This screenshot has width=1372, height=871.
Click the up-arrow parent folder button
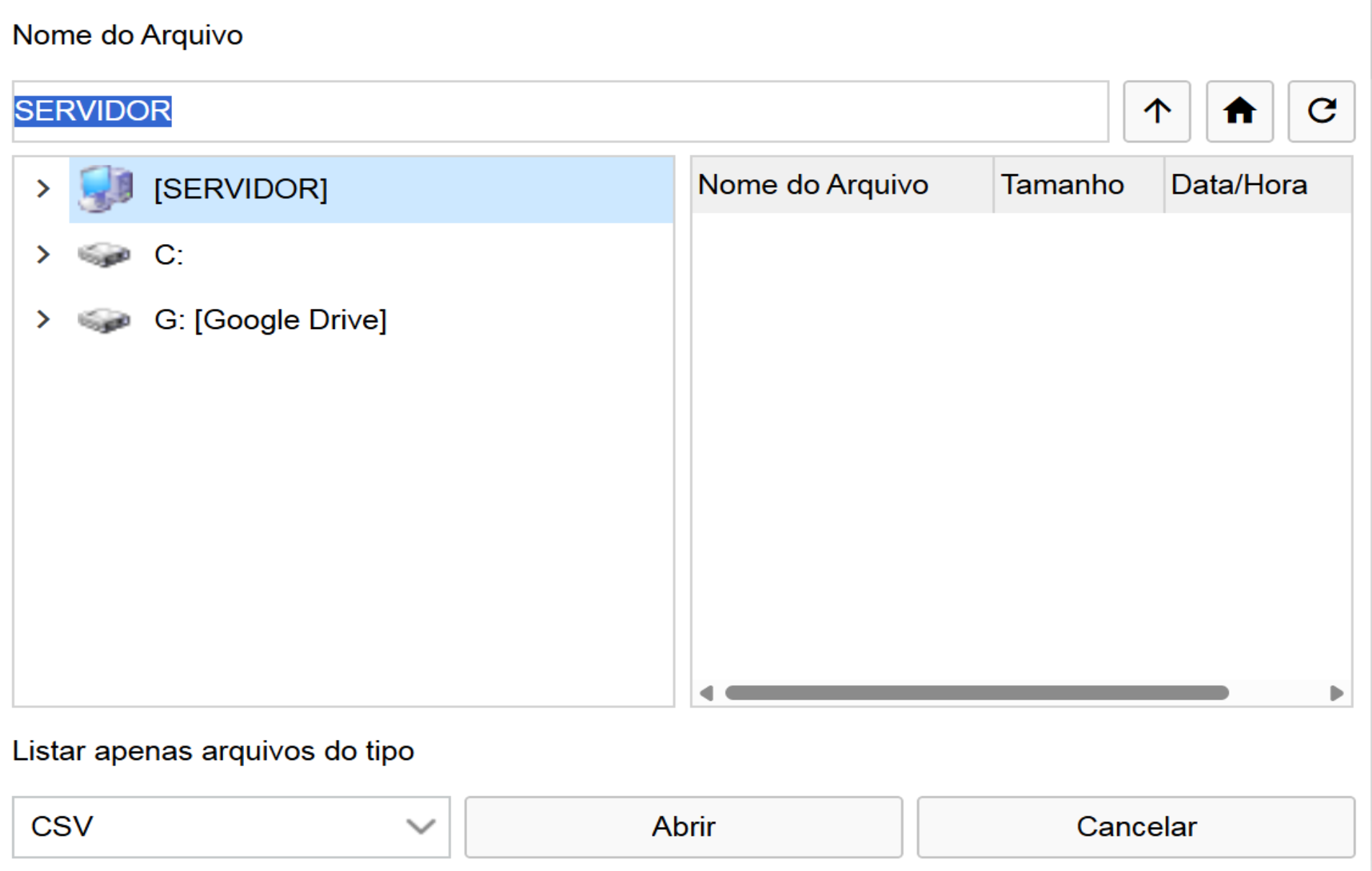click(1156, 112)
